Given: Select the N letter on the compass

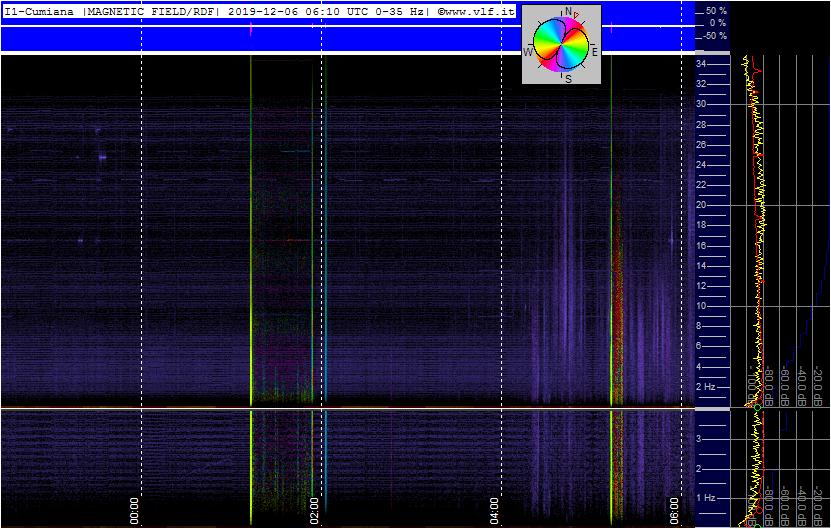Looking at the screenshot, I should coord(569,11).
